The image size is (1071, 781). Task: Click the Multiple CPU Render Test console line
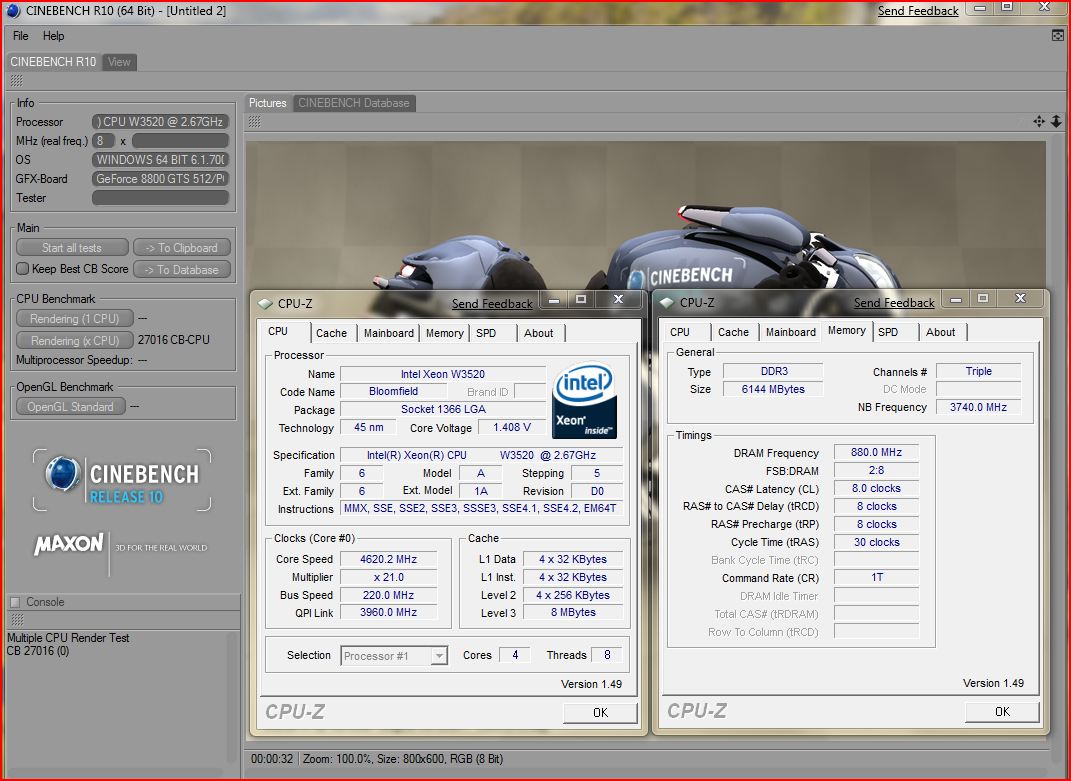pos(68,638)
